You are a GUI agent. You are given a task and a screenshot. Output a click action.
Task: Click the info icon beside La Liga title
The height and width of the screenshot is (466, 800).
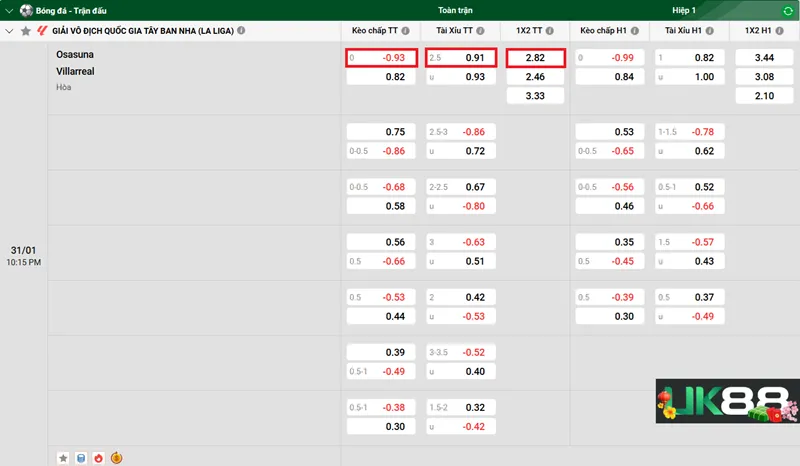pyautogui.click(x=241, y=31)
